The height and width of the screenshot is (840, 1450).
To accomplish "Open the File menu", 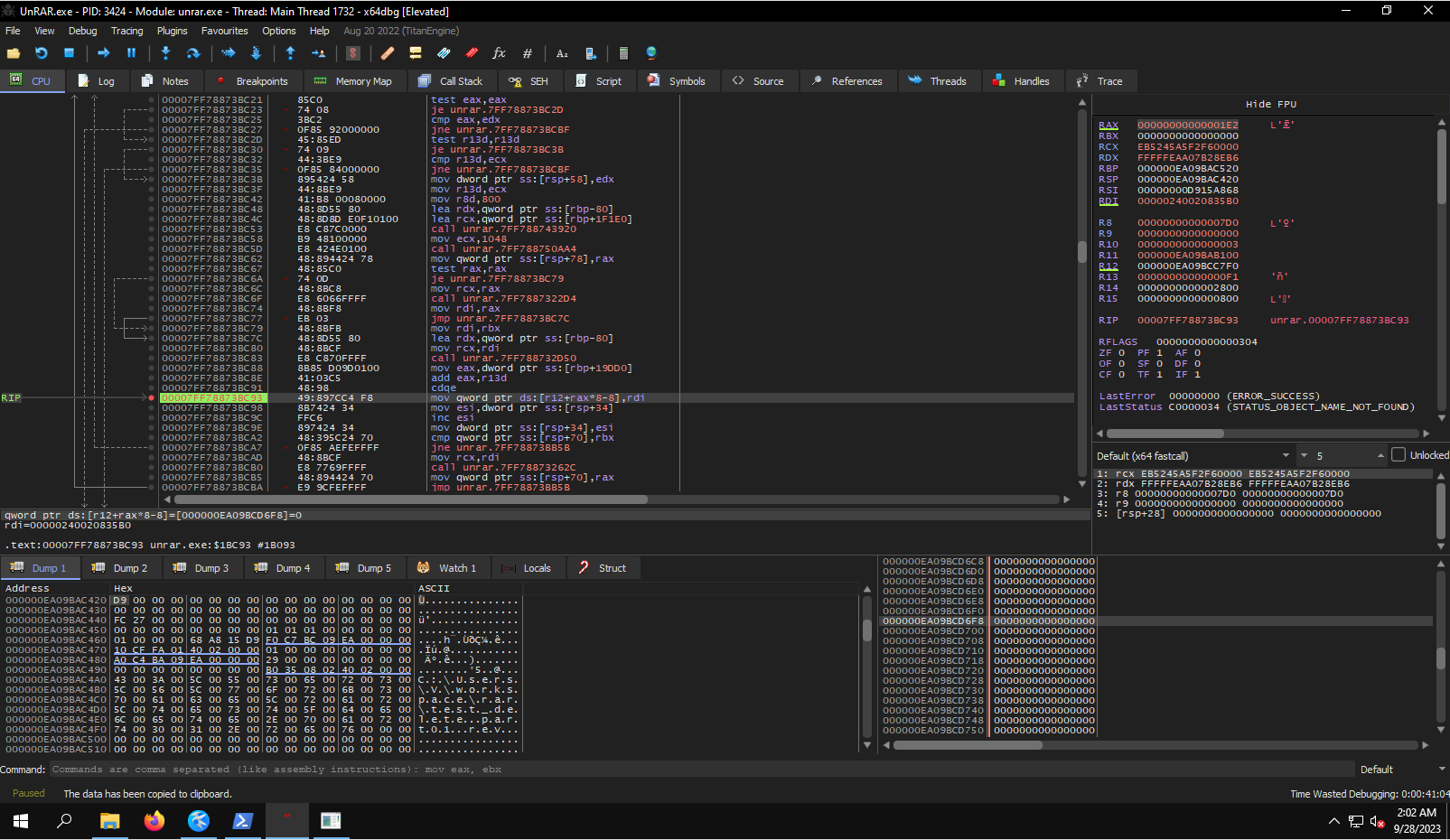I will 13,31.
